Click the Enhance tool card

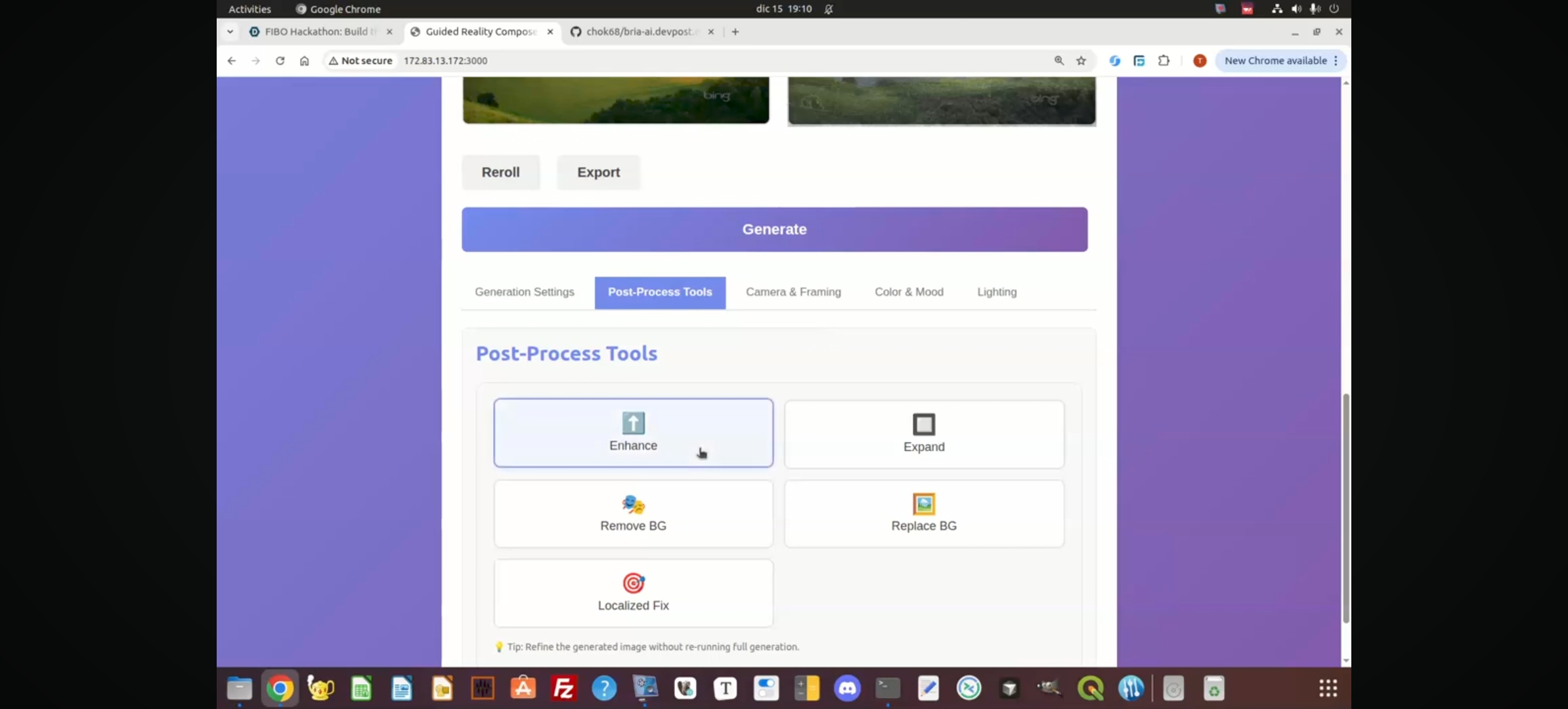pos(633,433)
